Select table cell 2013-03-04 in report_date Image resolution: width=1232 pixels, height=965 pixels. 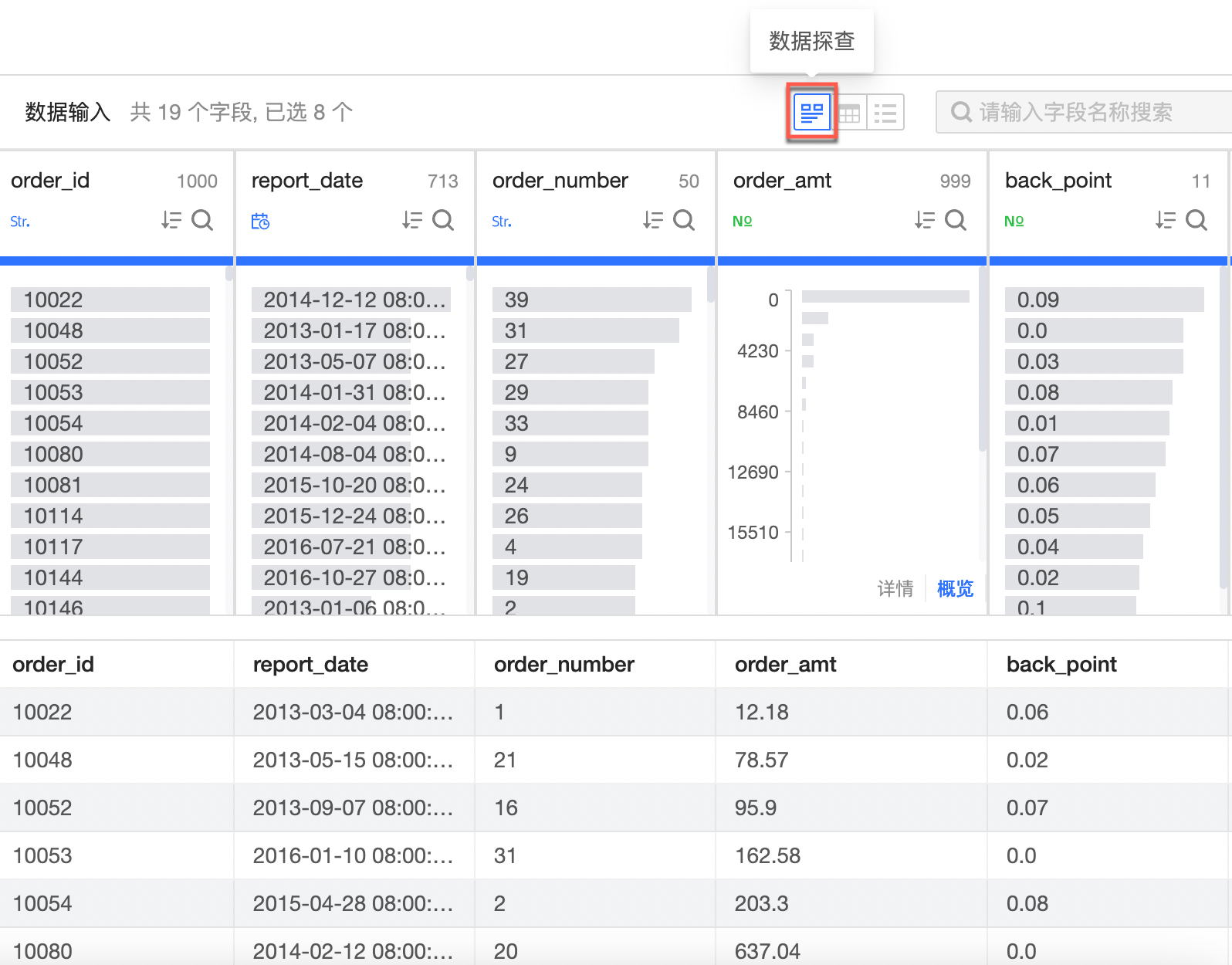click(354, 712)
